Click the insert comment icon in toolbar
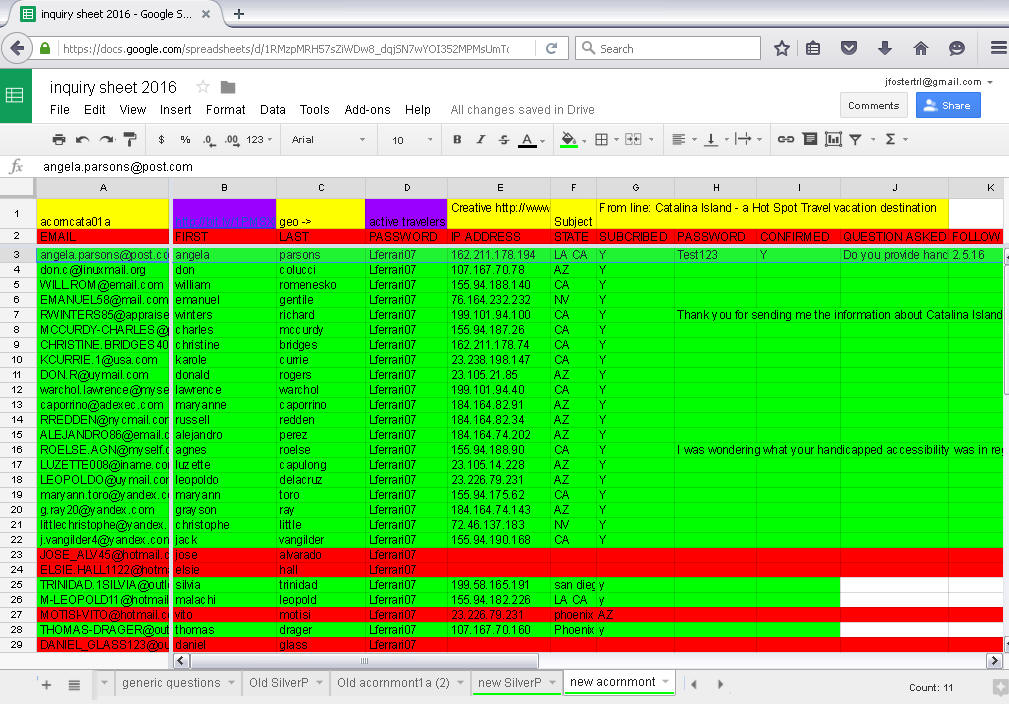This screenshot has height=704, width=1009. (810, 140)
